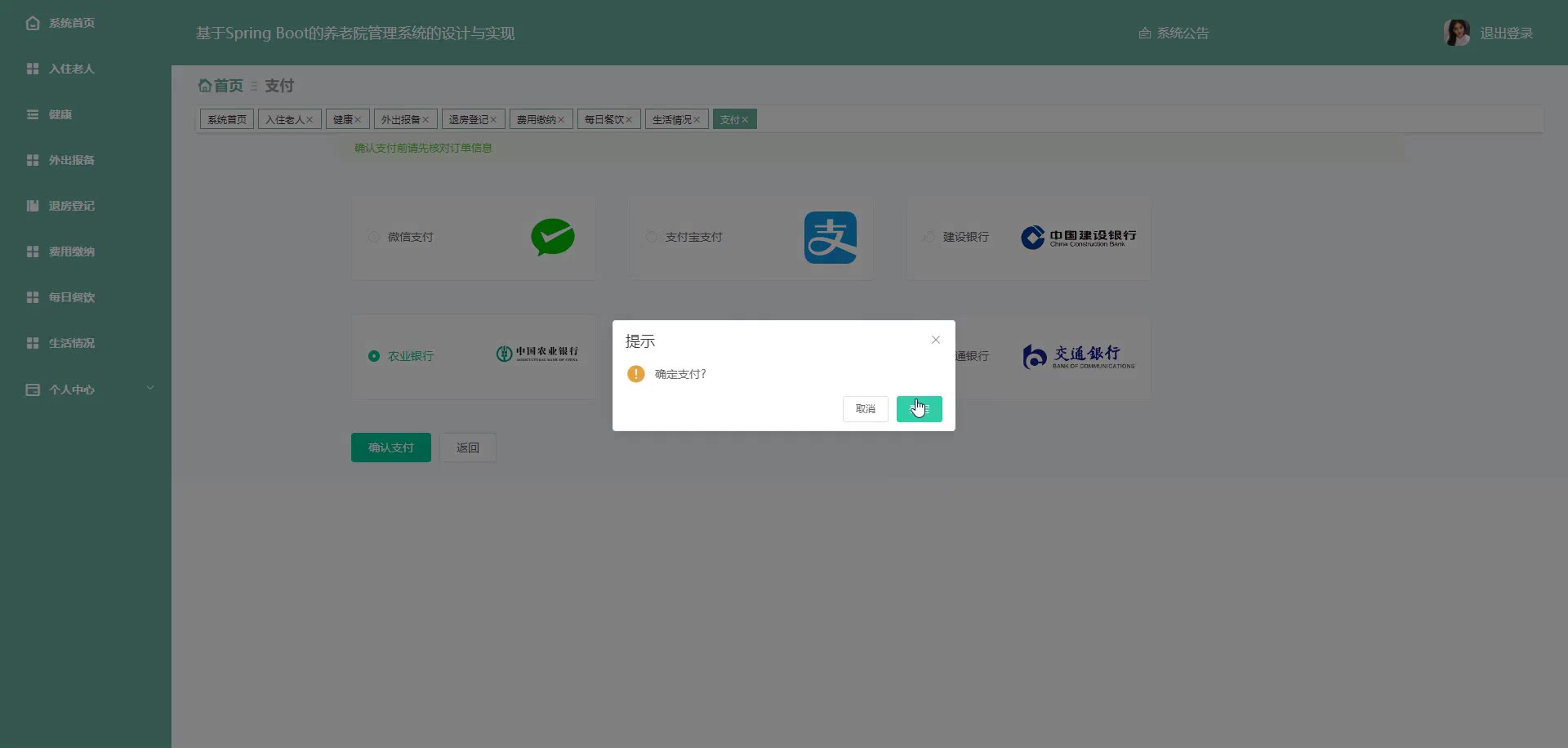1568x748 pixels.
Task: Click the grid icon beside 生活情况
Action: tap(33, 343)
